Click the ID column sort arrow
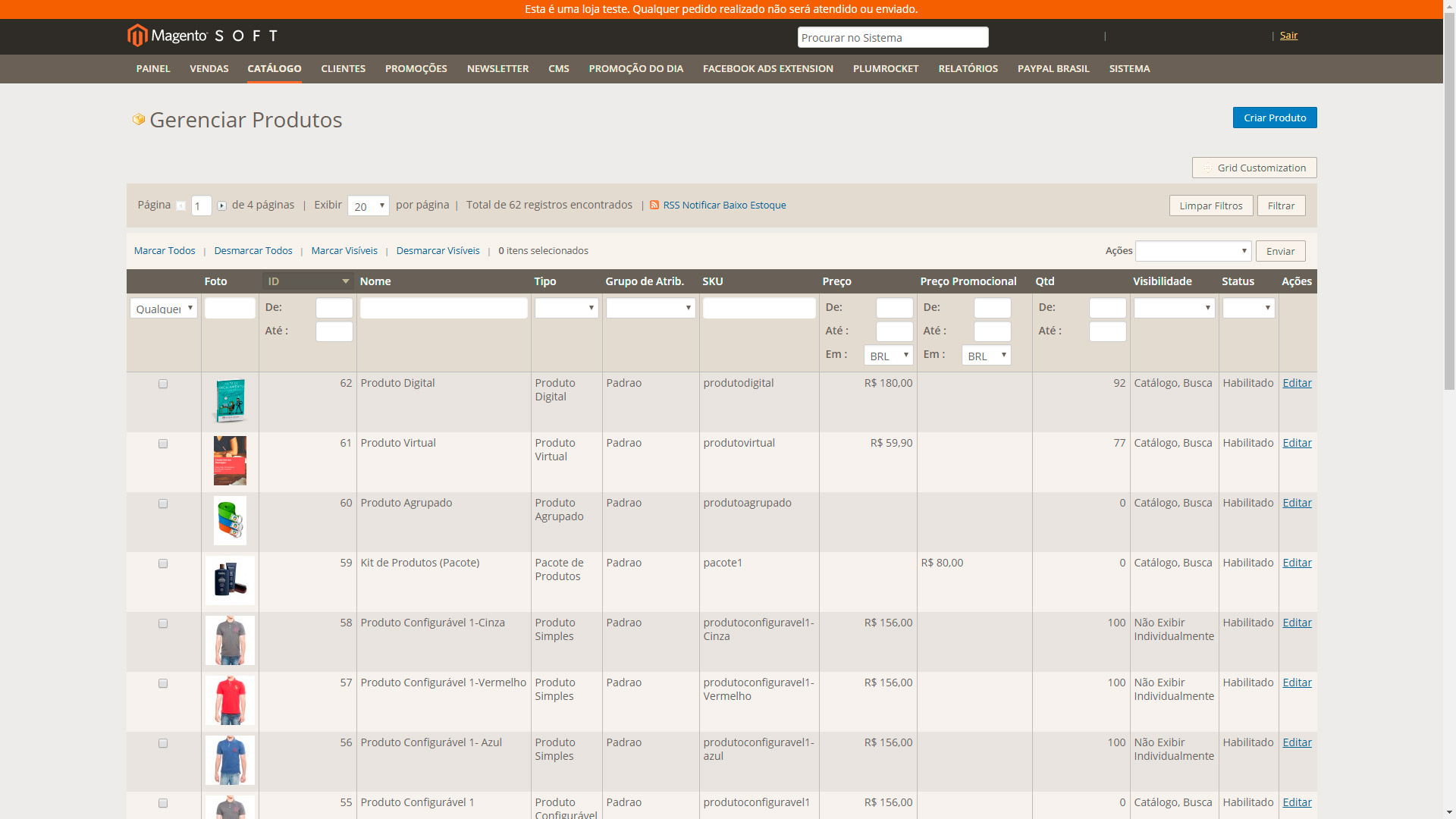The height and width of the screenshot is (819, 1456). 346,281
